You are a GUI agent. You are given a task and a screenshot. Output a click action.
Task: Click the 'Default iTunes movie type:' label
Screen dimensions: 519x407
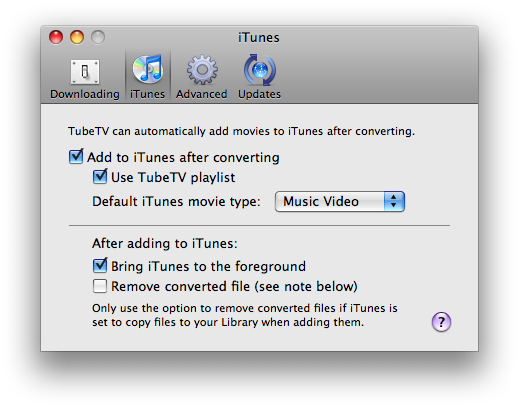[176, 202]
